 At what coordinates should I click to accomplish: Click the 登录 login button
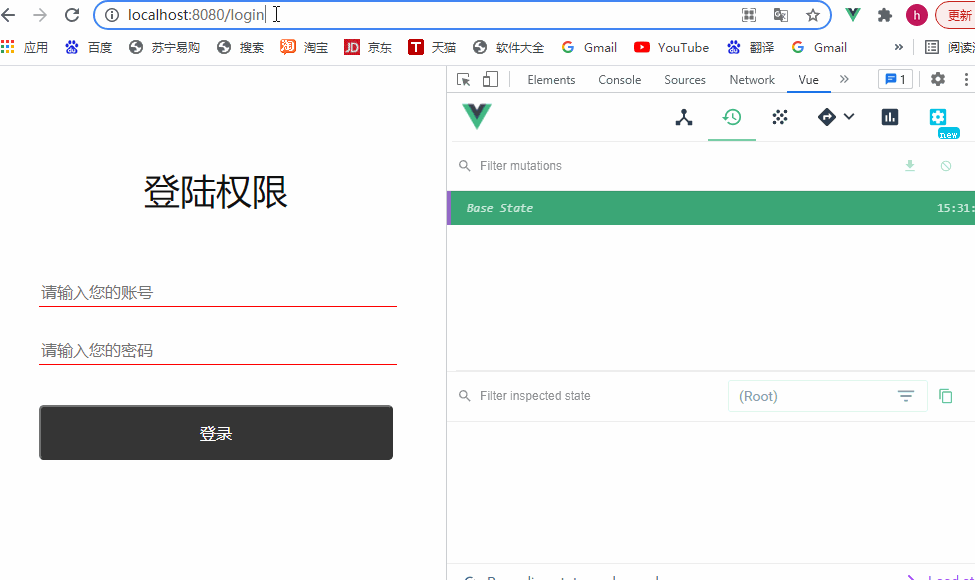pyautogui.click(x=216, y=432)
